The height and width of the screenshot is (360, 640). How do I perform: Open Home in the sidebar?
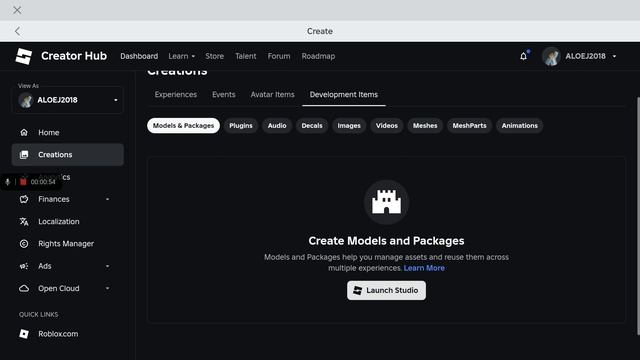pyautogui.click(x=68, y=132)
